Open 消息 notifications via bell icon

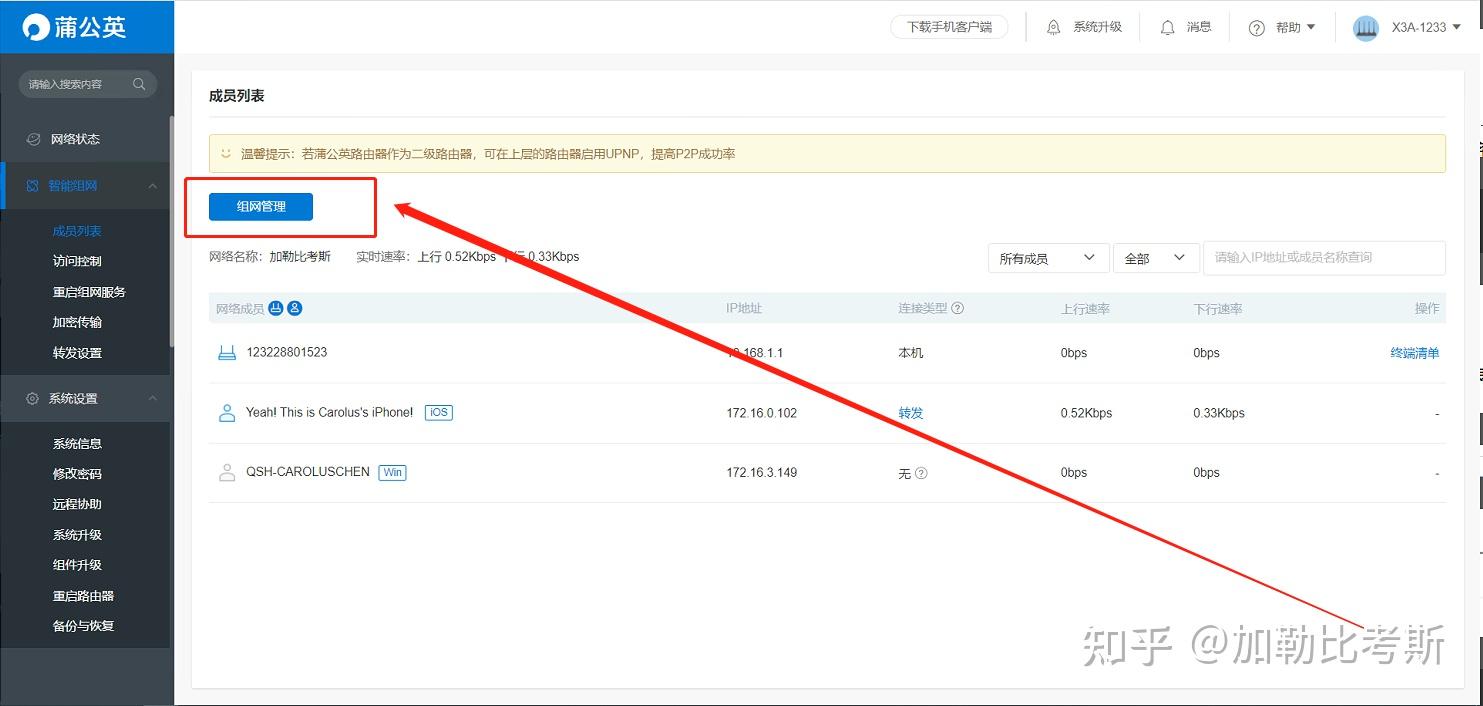point(1168,27)
